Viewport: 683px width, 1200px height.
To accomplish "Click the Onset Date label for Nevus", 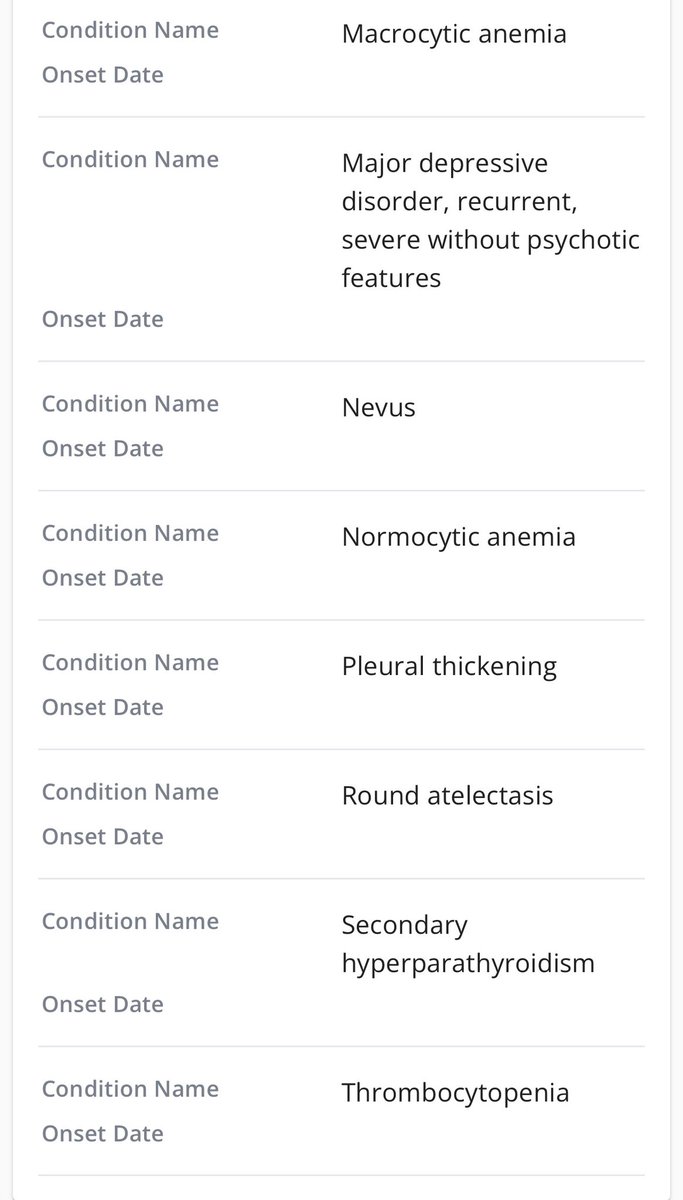I will tap(102, 449).
